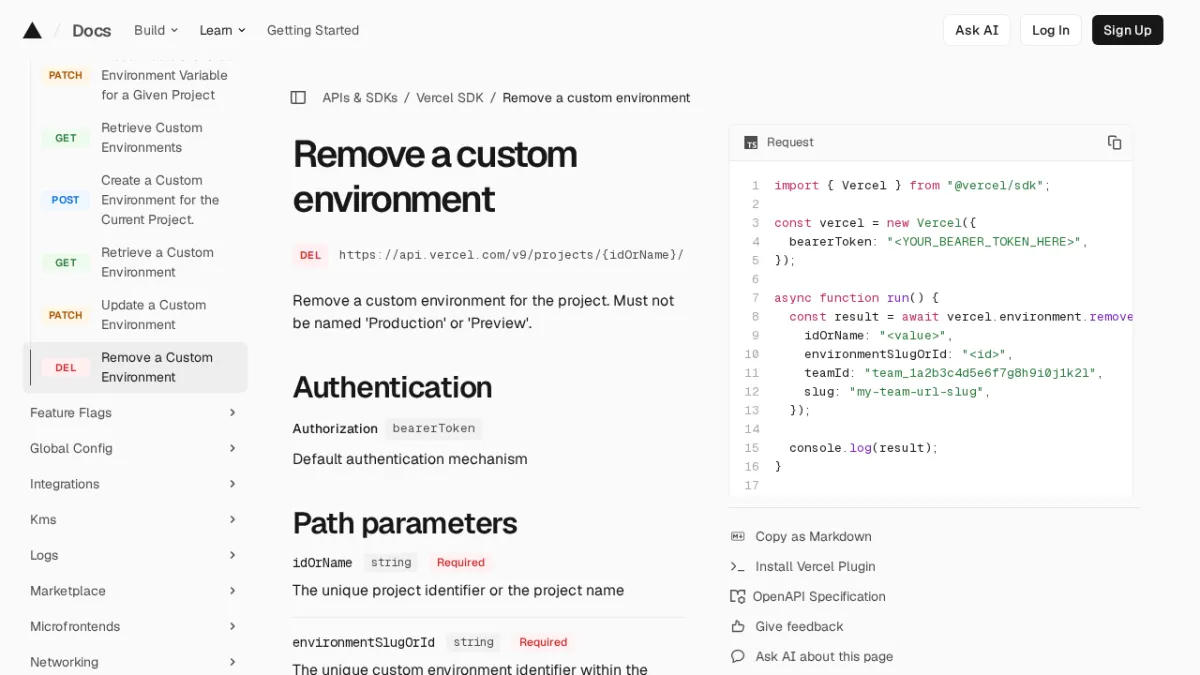Click the Authentication heading
The width and height of the screenshot is (1200, 675).
pyautogui.click(x=392, y=387)
